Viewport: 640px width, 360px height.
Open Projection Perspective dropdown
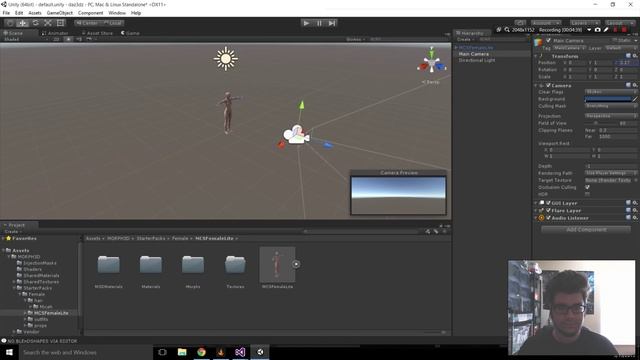611,116
